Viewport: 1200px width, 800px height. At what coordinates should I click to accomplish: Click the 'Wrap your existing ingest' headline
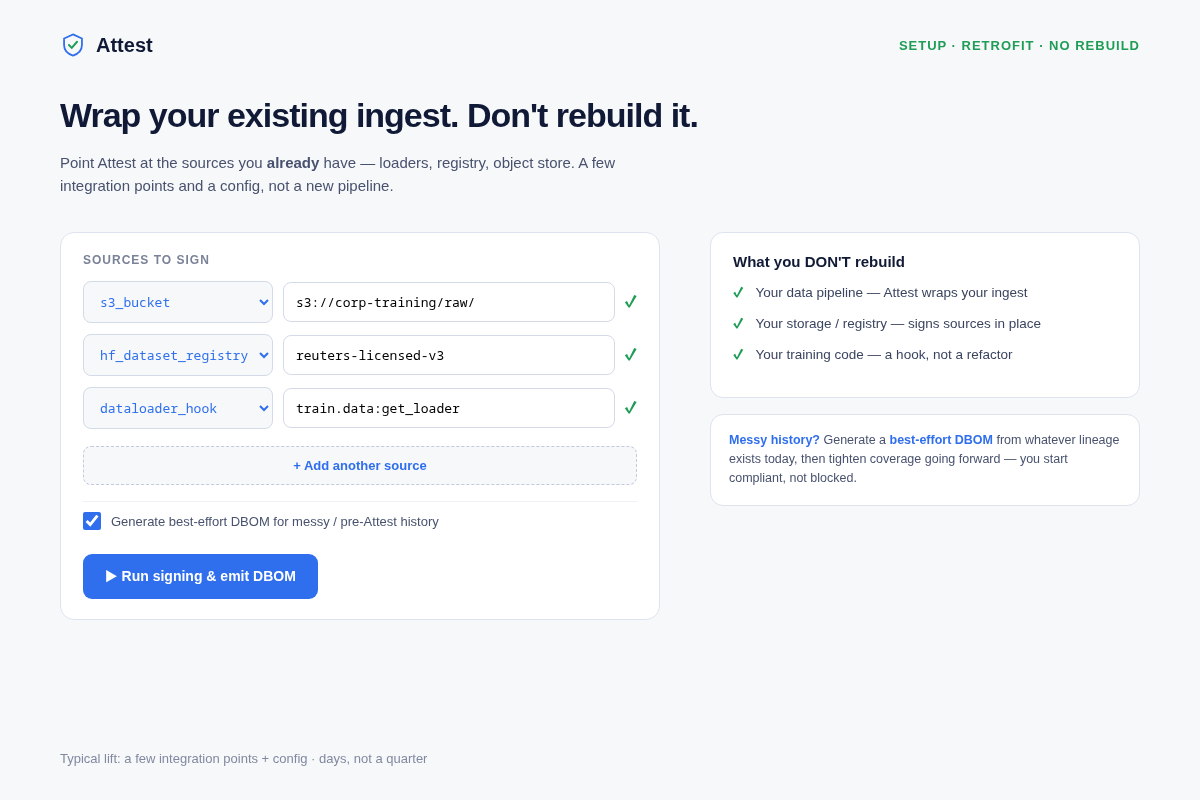tap(379, 116)
